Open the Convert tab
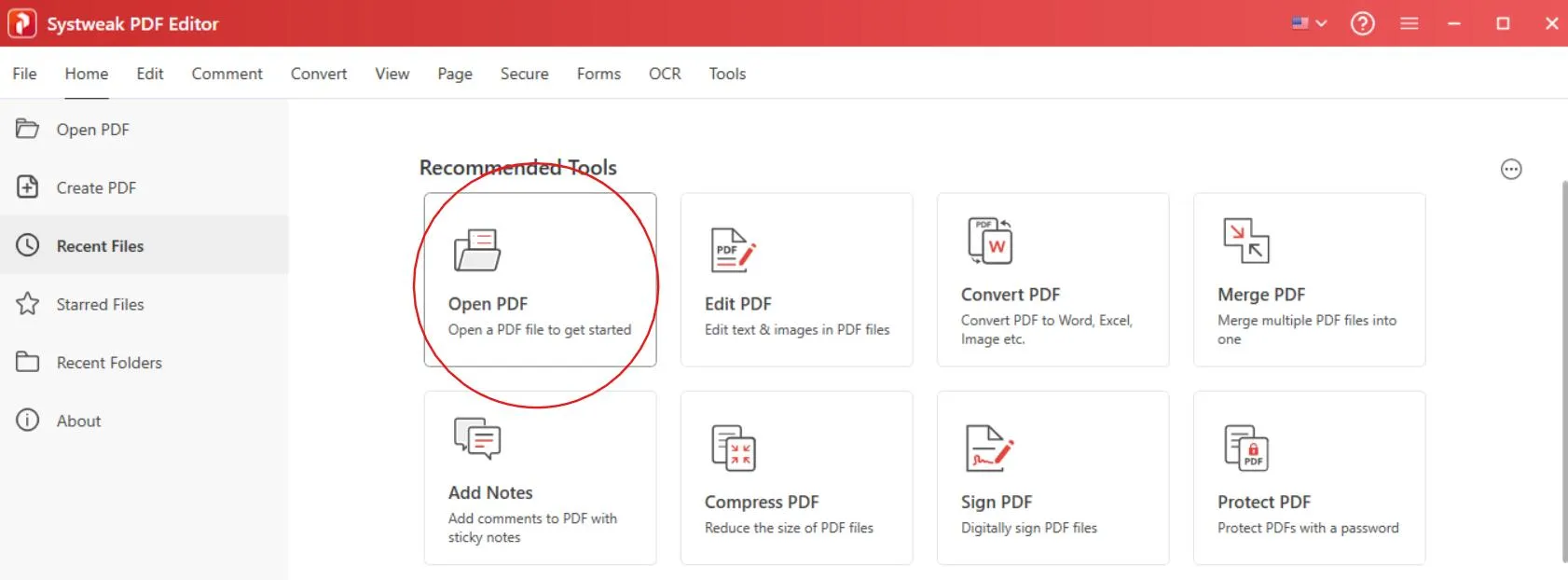Image resolution: width=1568 pixels, height=580 pixels. pyautogui.click(x=318, y=74)
